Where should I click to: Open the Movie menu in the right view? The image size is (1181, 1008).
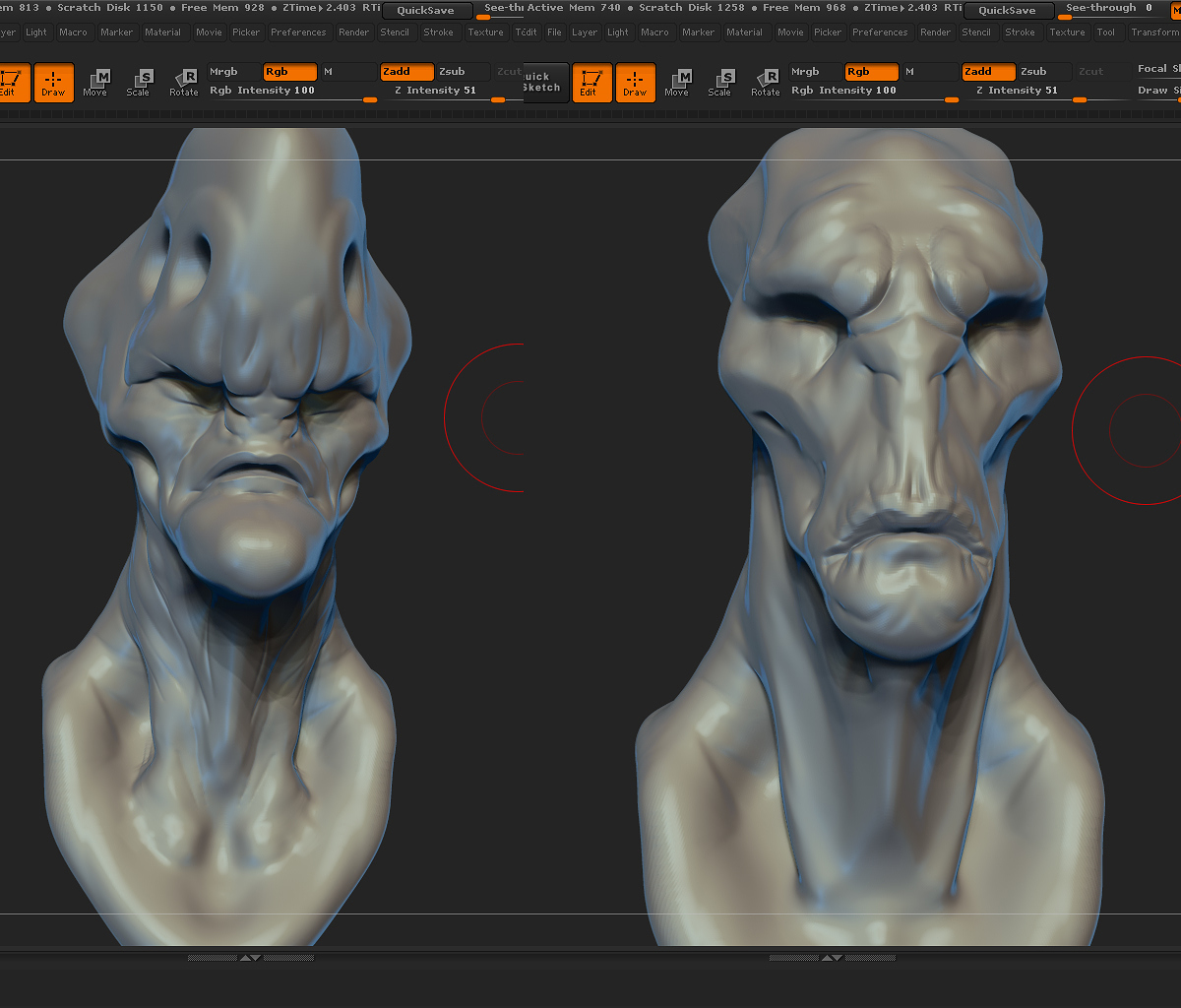coord(790,32)
